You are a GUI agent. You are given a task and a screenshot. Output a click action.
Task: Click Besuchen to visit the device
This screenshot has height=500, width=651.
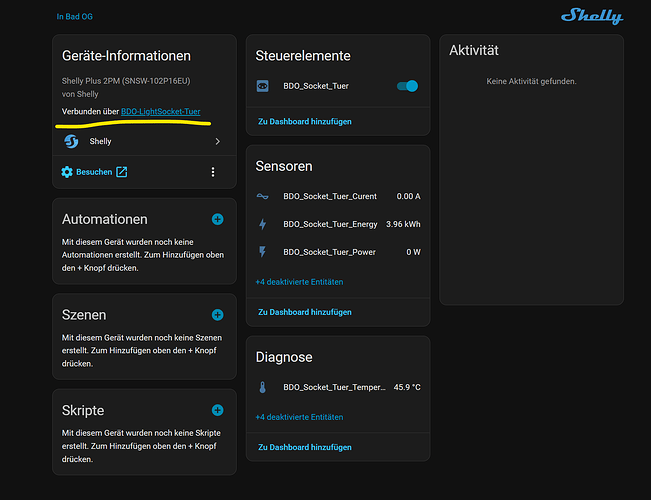coord(94,172)
